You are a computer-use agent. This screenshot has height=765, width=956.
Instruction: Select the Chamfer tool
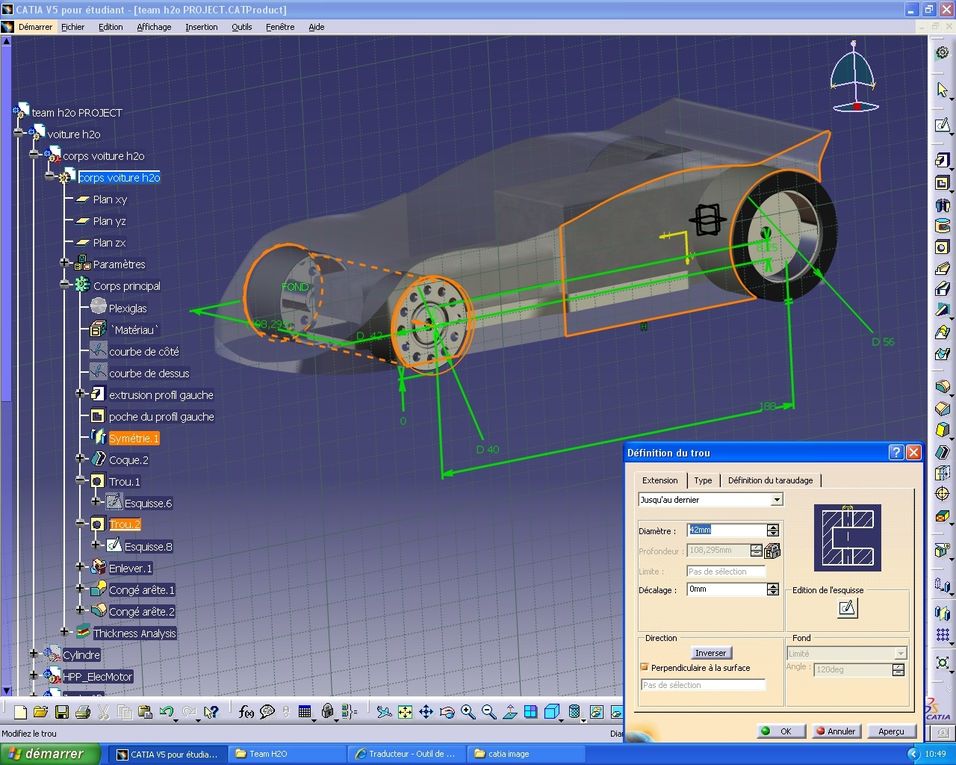tap(942, 408)
